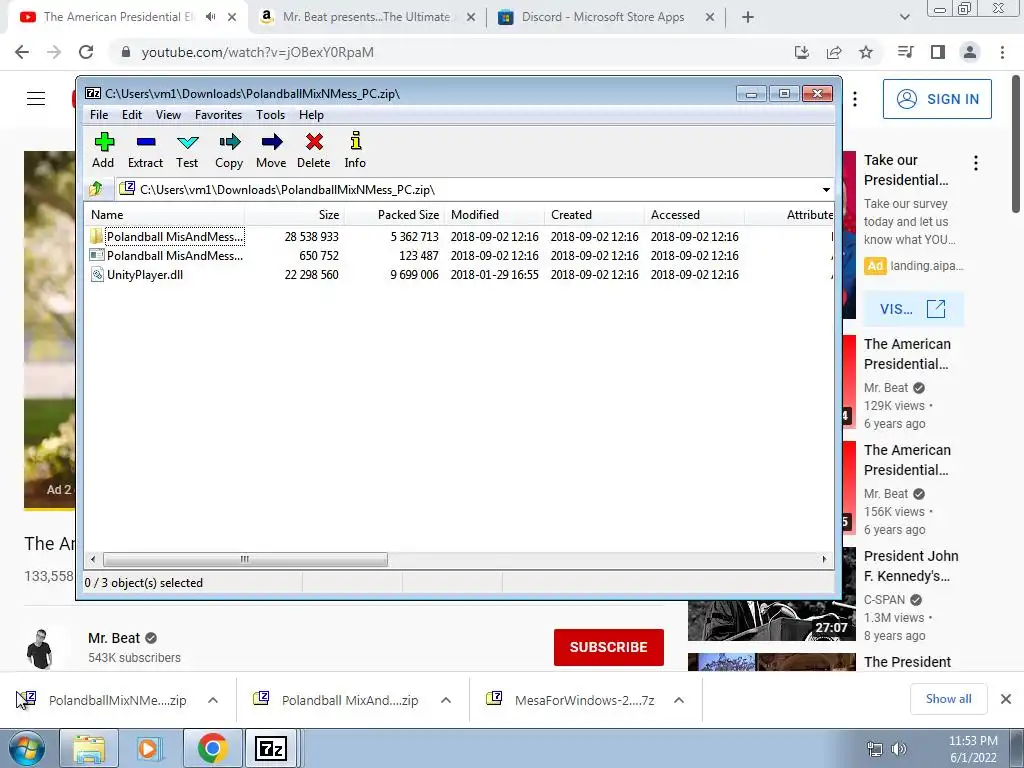
Task: Open the File menu in 7-Zip
Action: click(x=99, y=115)
